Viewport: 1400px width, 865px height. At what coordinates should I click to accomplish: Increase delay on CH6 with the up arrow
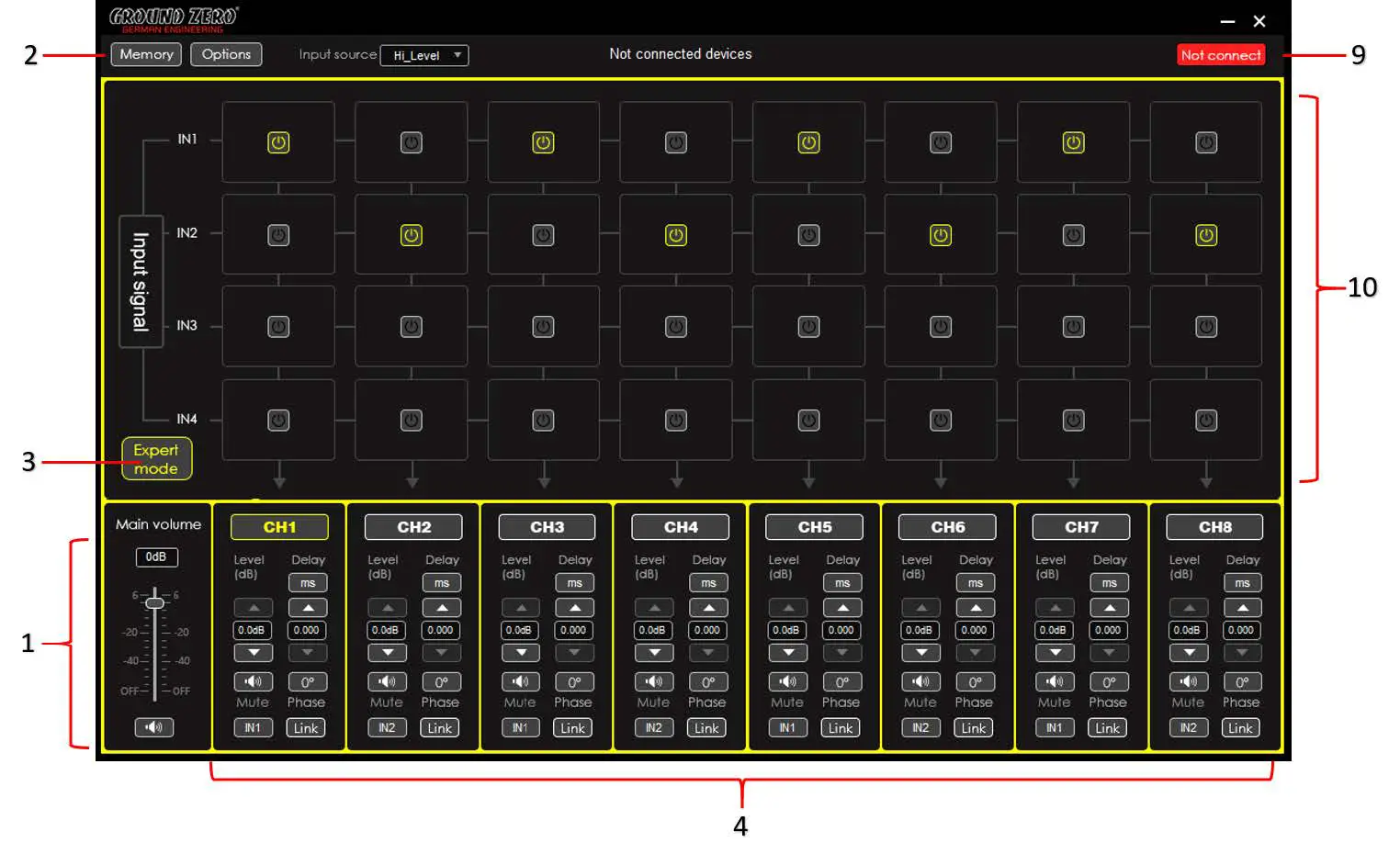(975, 607)
